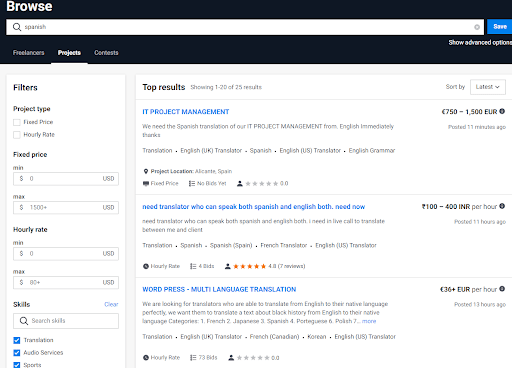The image size is (512, 368).
Task: Open the need translator spanish and english project
Action: [253, 207]
